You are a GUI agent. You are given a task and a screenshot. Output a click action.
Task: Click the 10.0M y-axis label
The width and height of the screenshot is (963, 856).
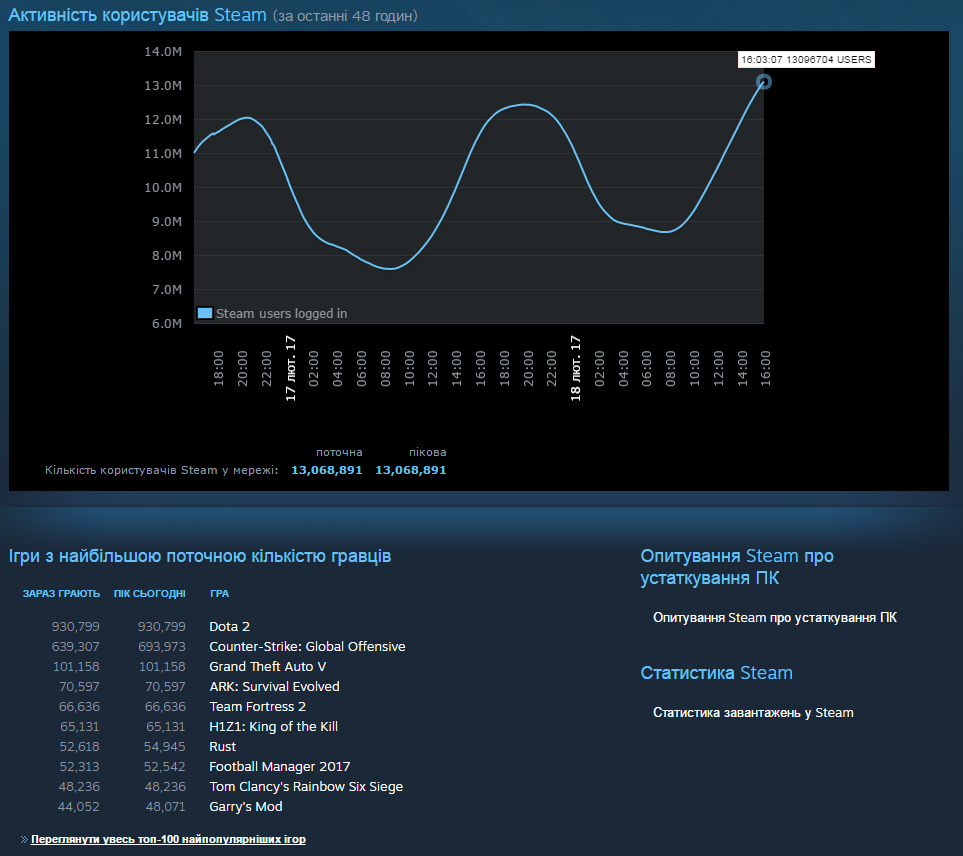pos(163,187)
